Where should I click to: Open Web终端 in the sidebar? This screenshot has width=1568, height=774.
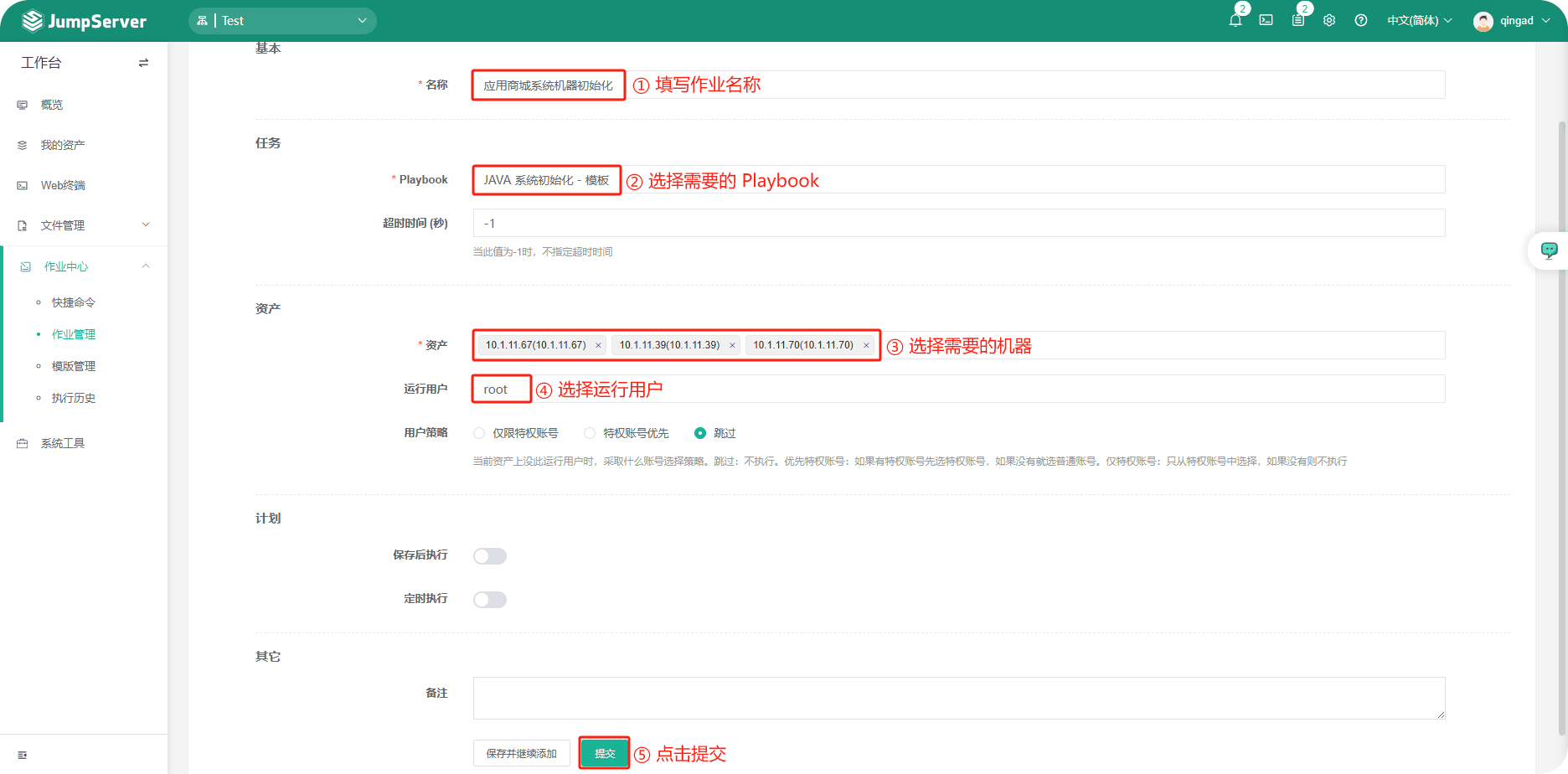click(x=63, y=185)
